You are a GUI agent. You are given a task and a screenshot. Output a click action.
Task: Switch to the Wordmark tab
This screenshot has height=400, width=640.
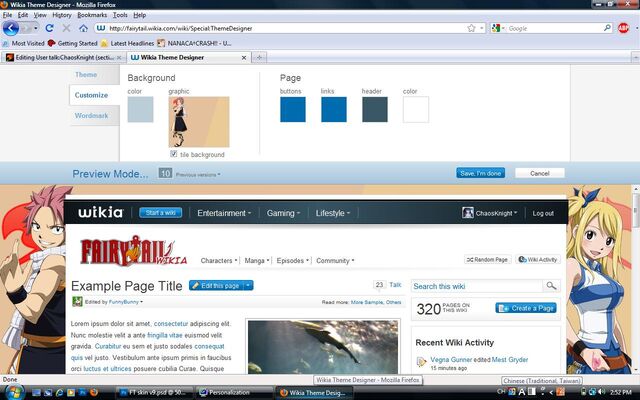[x=91, y=116]
